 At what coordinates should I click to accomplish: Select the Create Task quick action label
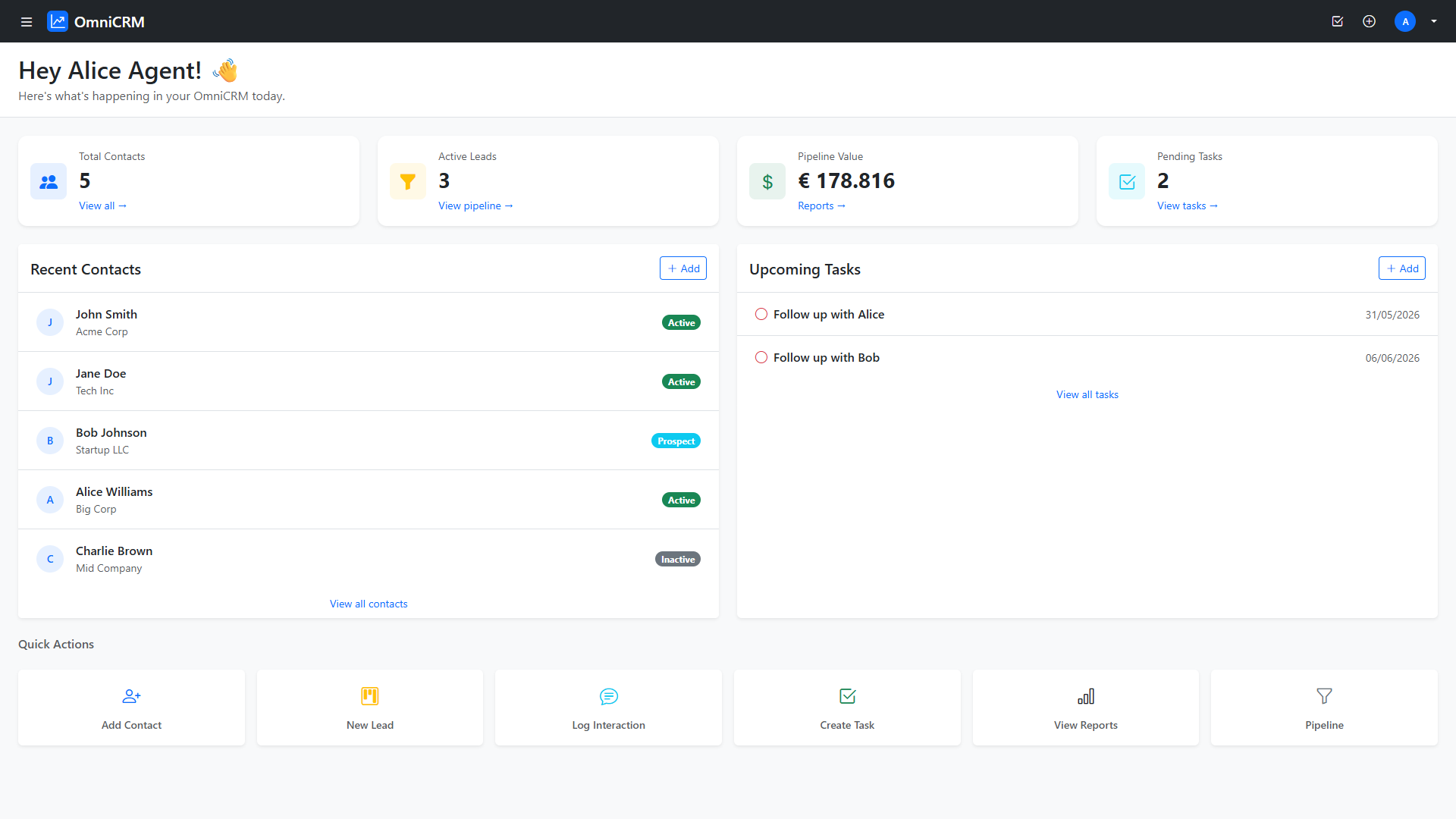point(847,725)
